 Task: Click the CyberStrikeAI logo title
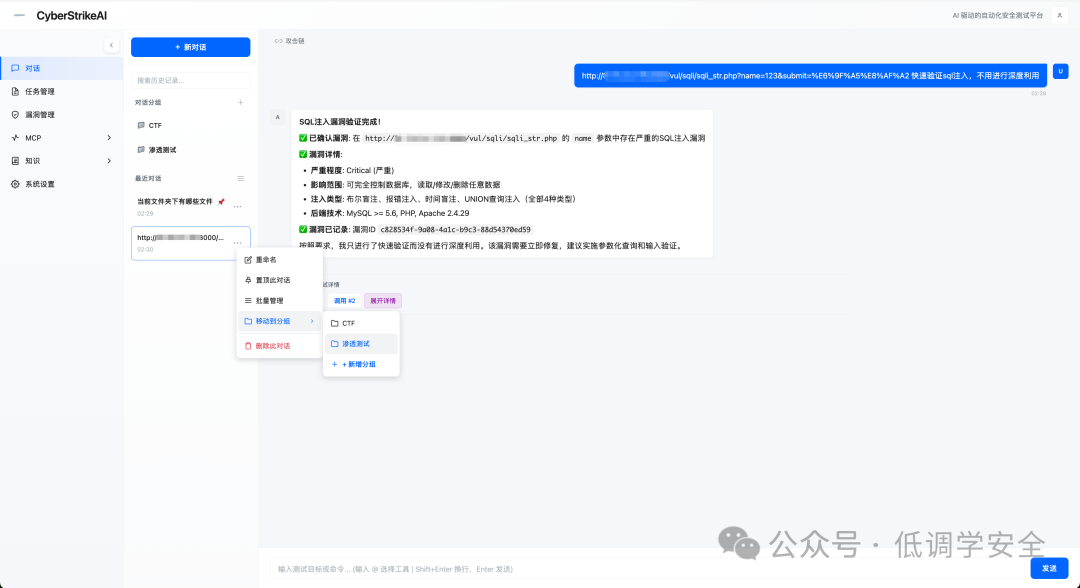pos(72,15)
